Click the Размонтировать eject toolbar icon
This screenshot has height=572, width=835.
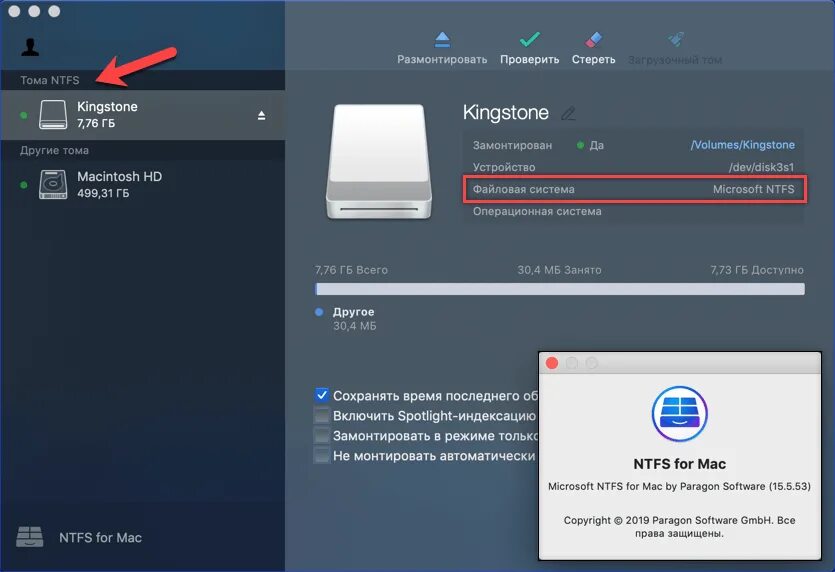coord(442,39)
